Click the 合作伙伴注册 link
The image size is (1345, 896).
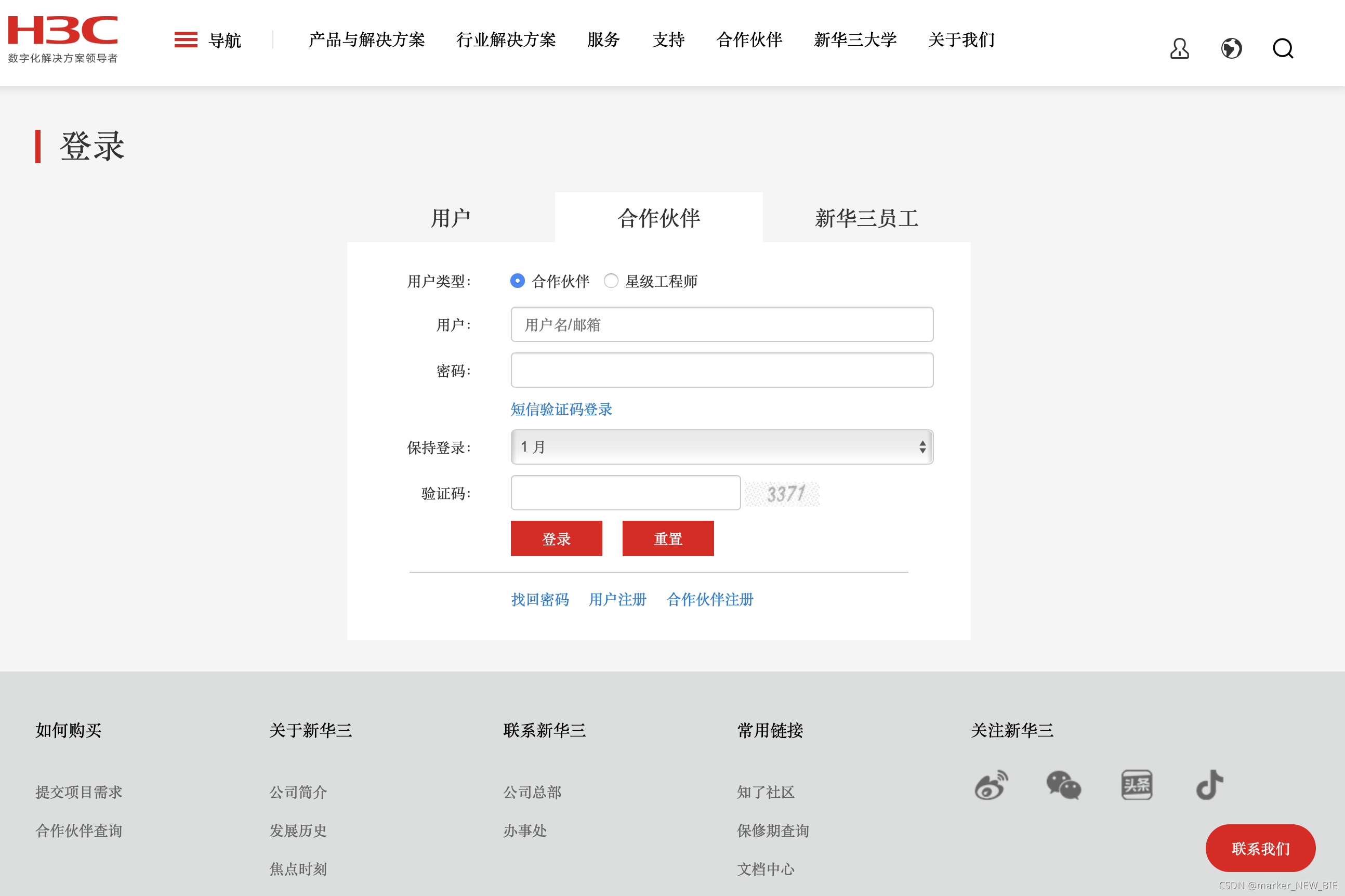(710, 599)
